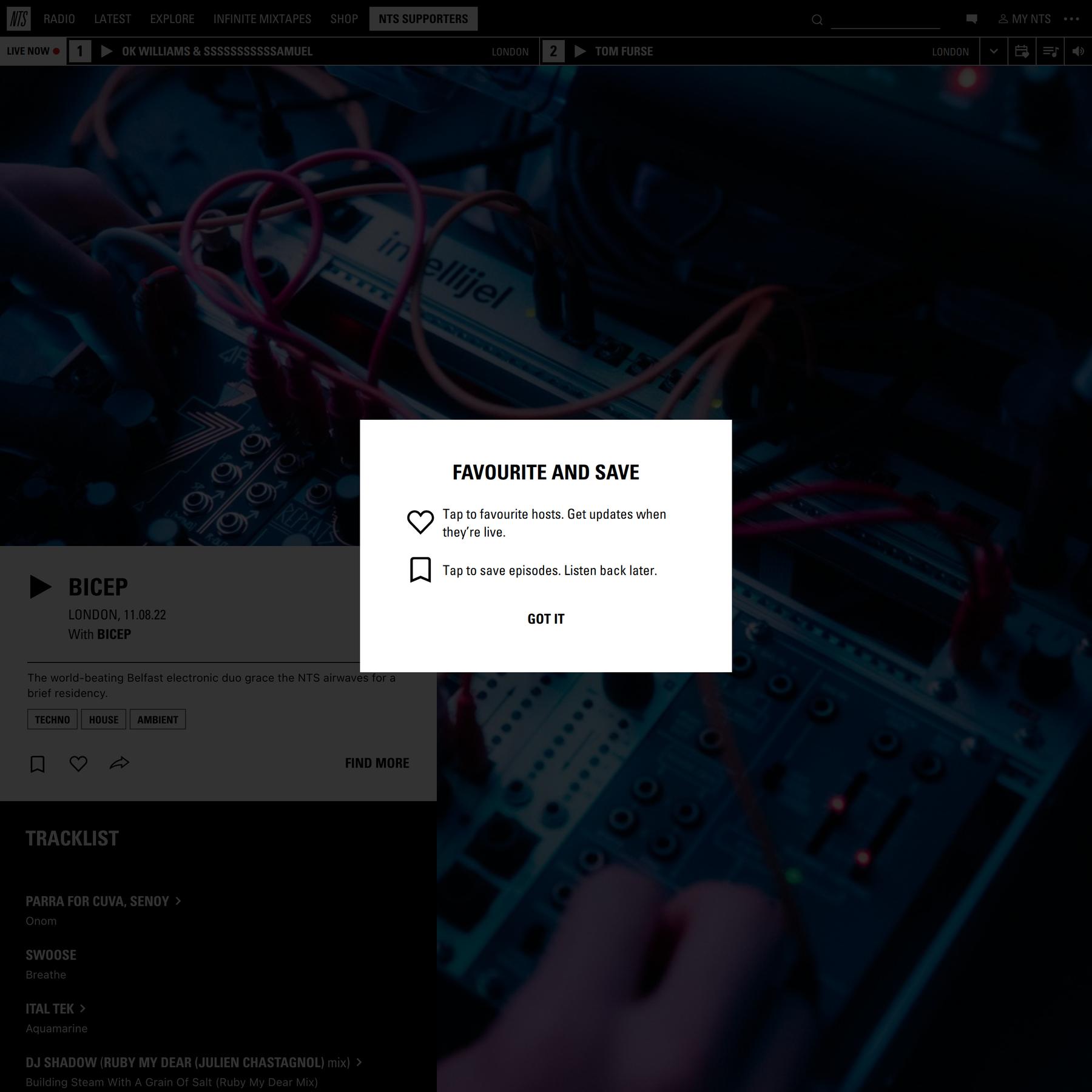Image resolution: width=1092 pixels, height=1092 pixels.
Task: Play channel 2 Tom Furse live stream
Action: pos(580,52)
